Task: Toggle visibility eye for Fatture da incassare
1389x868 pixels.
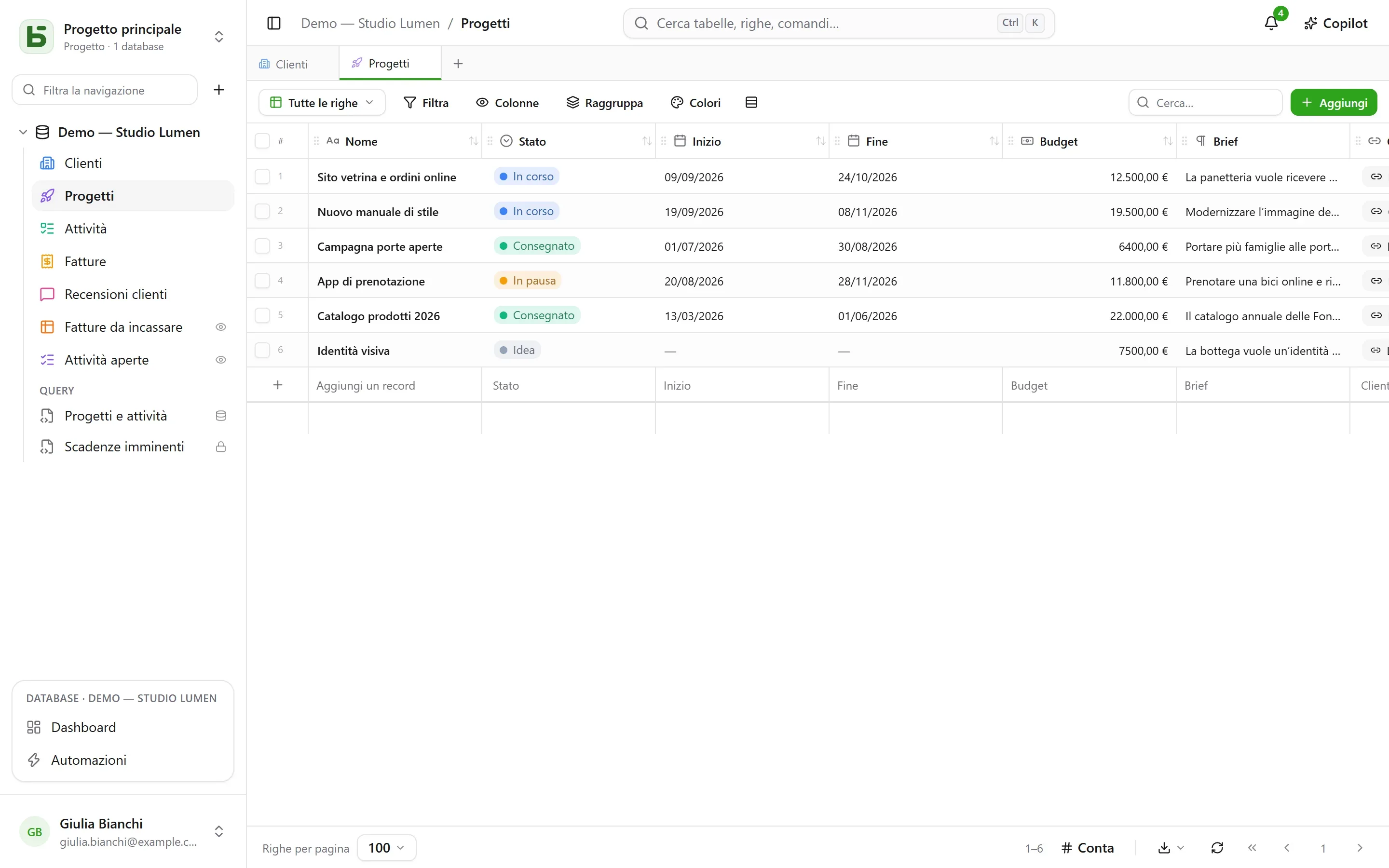Action: pos(220,327)
